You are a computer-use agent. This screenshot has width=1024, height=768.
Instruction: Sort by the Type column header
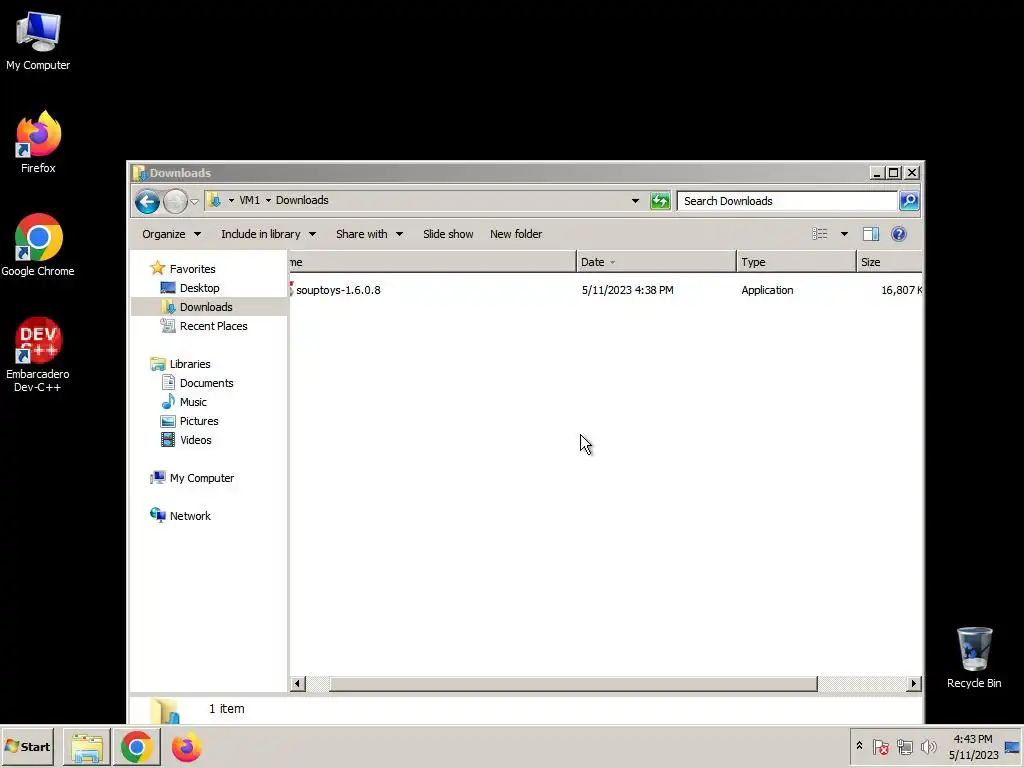(795, 262)
